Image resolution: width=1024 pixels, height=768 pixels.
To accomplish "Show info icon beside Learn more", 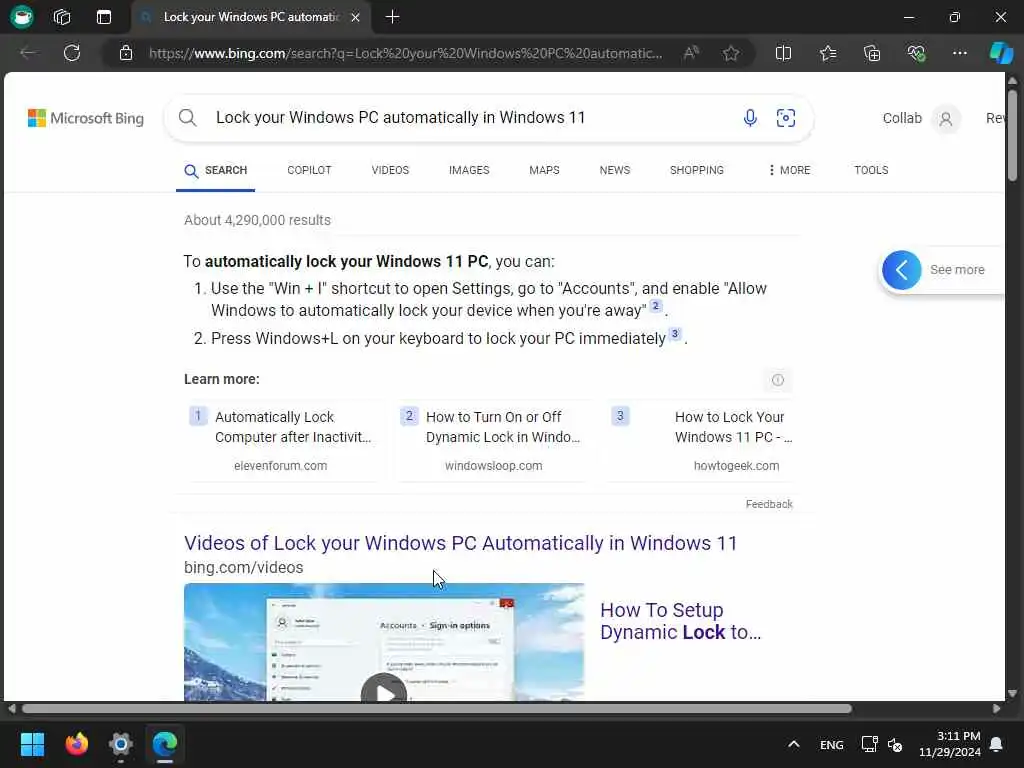I will (x=777, y=379).
